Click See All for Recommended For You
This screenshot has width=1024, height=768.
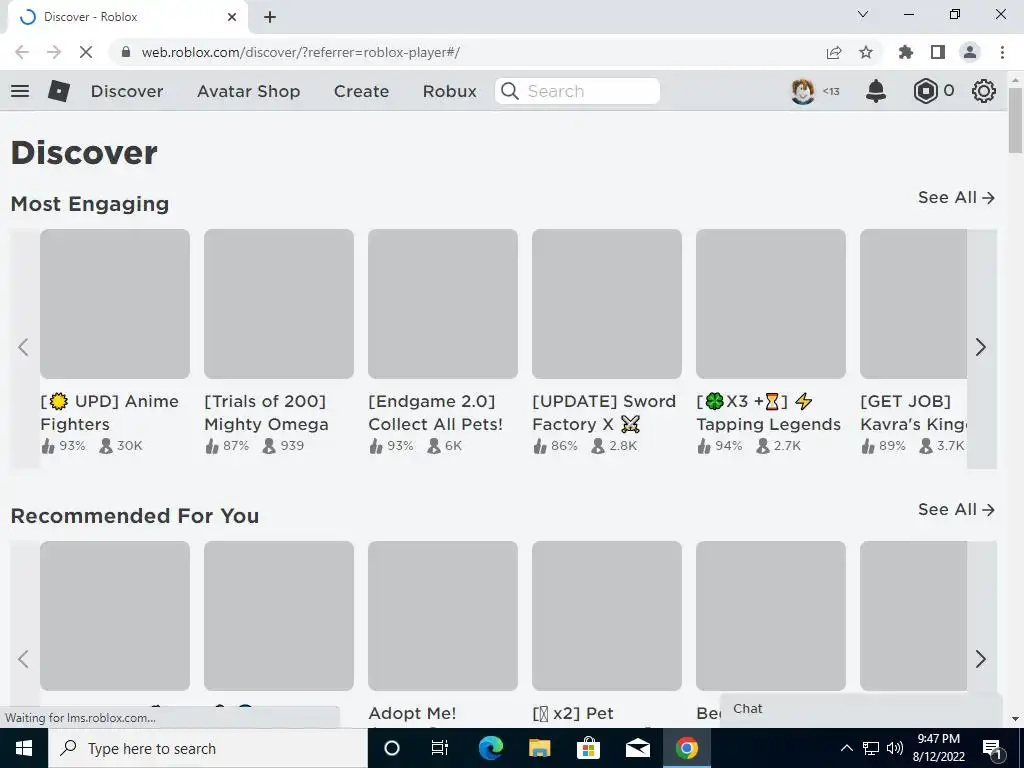(x=956, y=509)
